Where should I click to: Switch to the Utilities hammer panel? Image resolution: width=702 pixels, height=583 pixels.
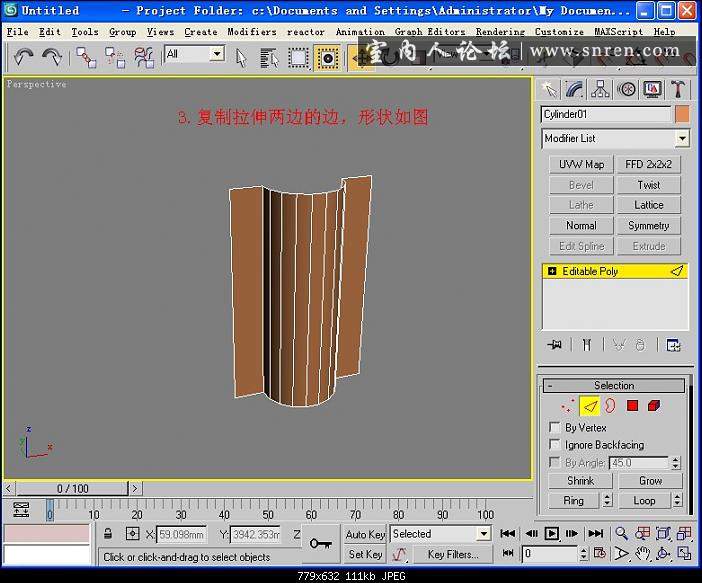click(x=678, y=89)
